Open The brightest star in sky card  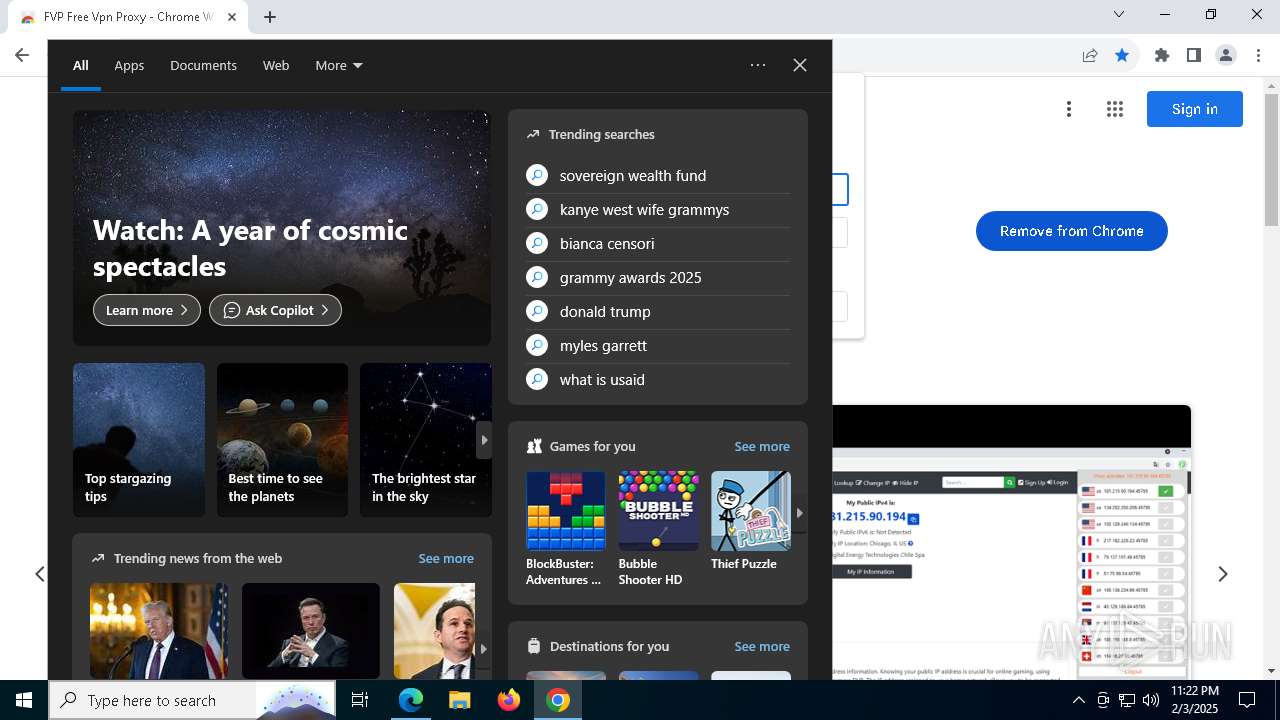[425, 440]
